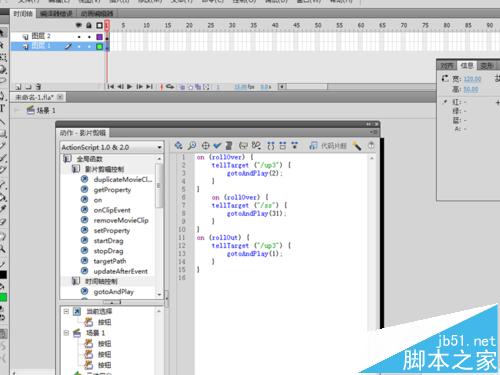The image size is (500, 375).
Task: Click the add script item plus icon
Action: coord(178,145)
